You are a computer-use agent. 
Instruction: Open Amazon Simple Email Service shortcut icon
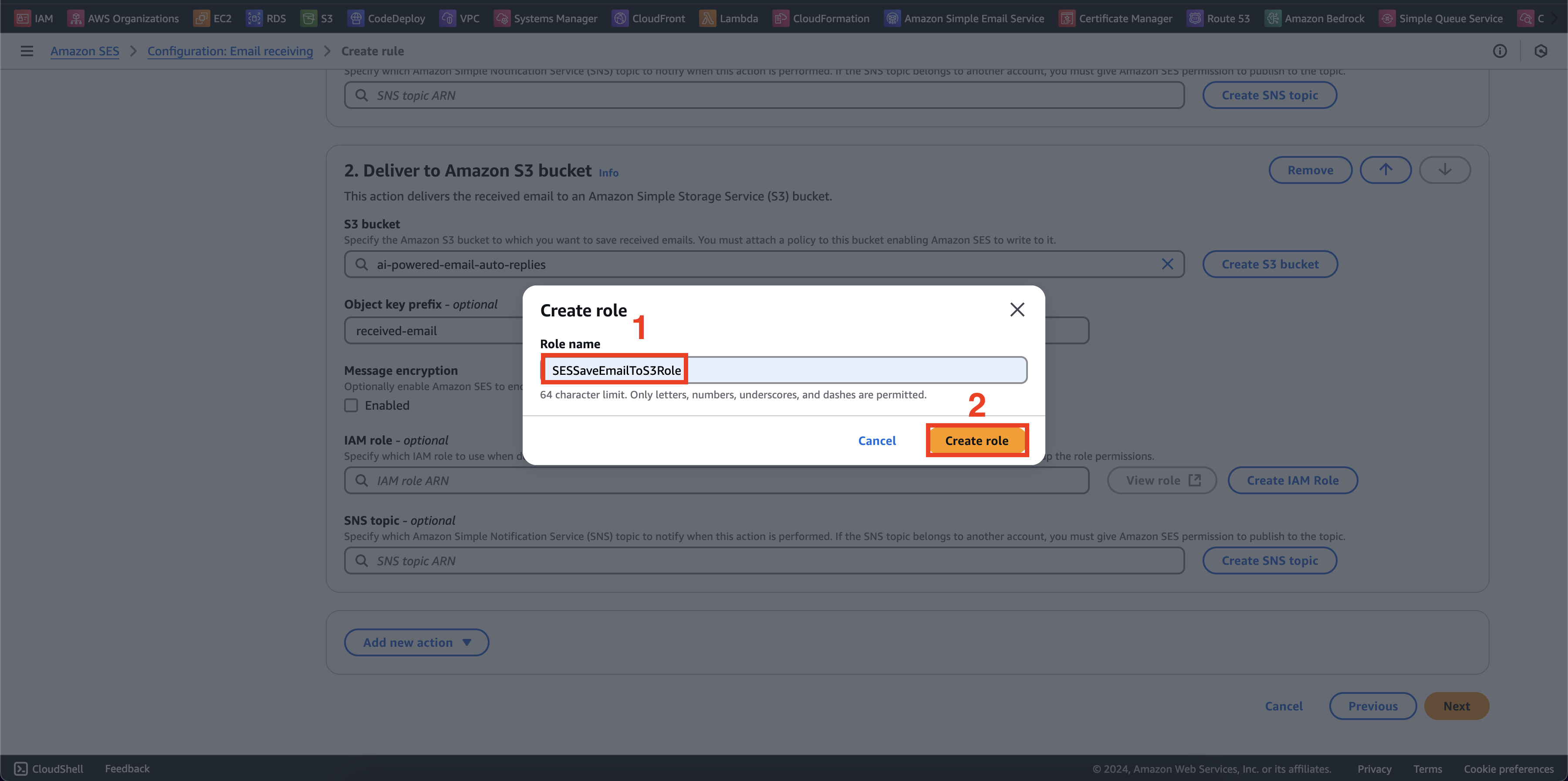click(x=892, y=18)
